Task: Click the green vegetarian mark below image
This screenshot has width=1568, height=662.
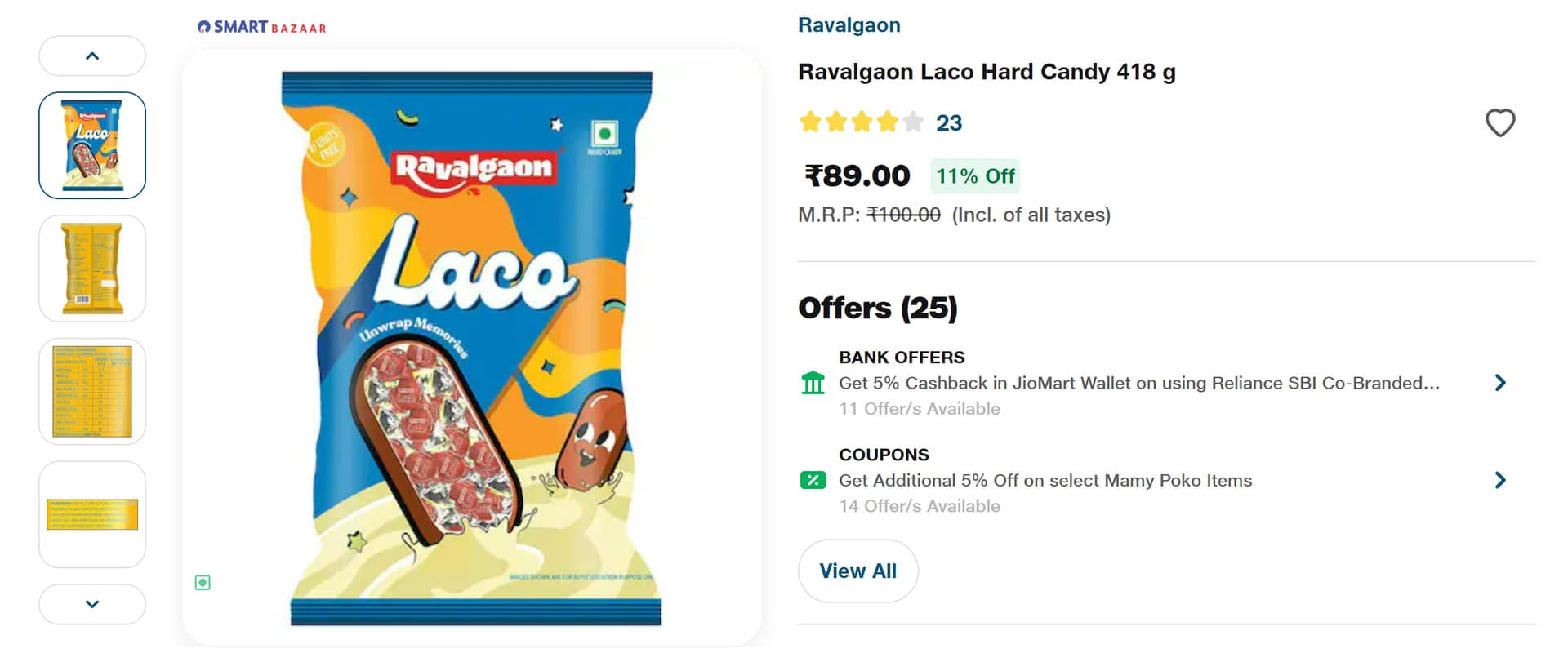Action: tap(203, 582)
